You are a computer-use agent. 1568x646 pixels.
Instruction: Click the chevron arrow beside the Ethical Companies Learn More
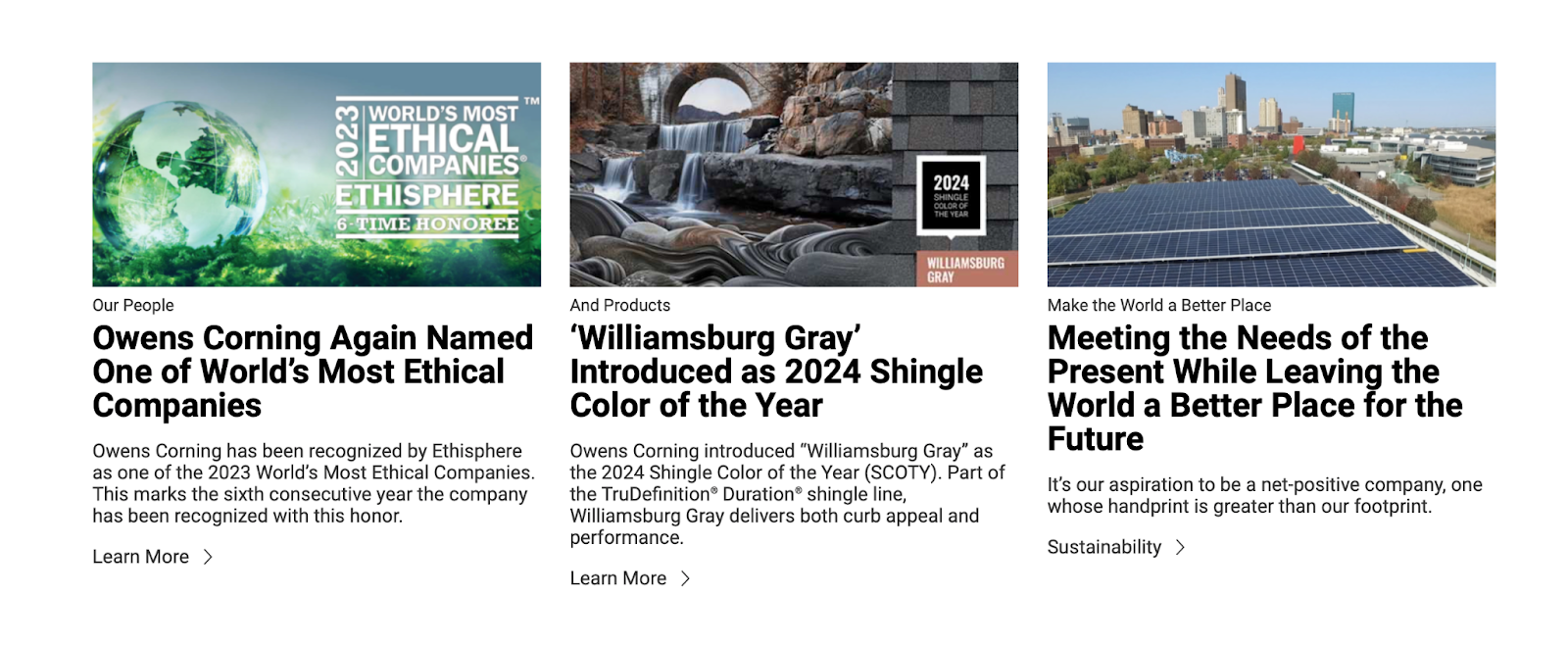208,557
